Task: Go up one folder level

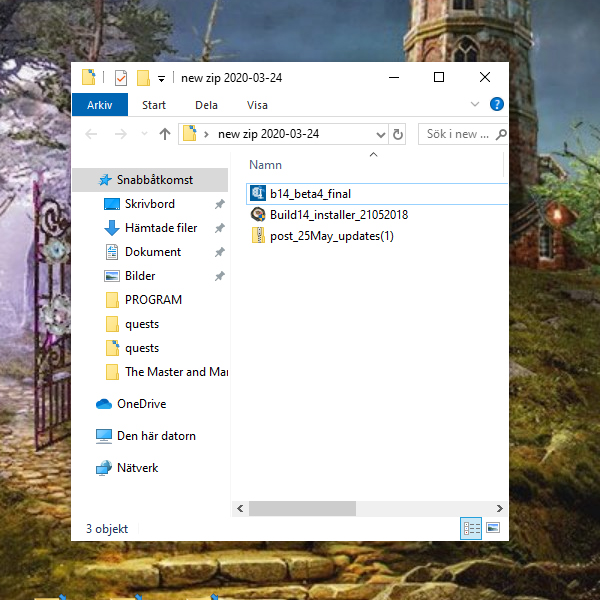Action: click(x=165, y=134)
